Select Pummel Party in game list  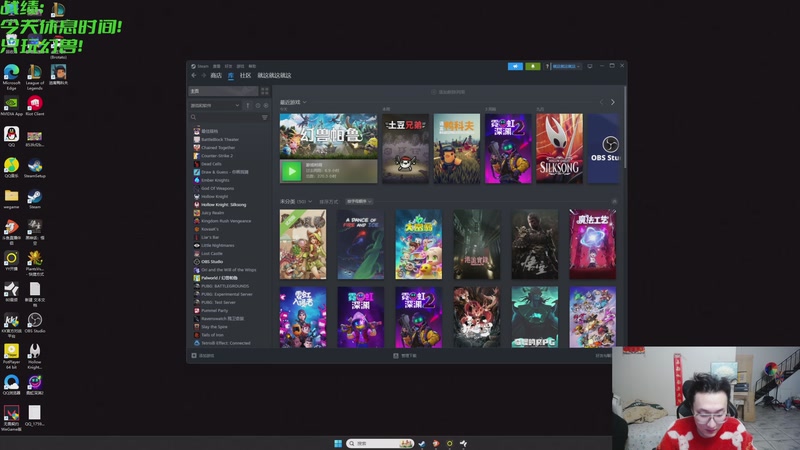click(214, 310)
